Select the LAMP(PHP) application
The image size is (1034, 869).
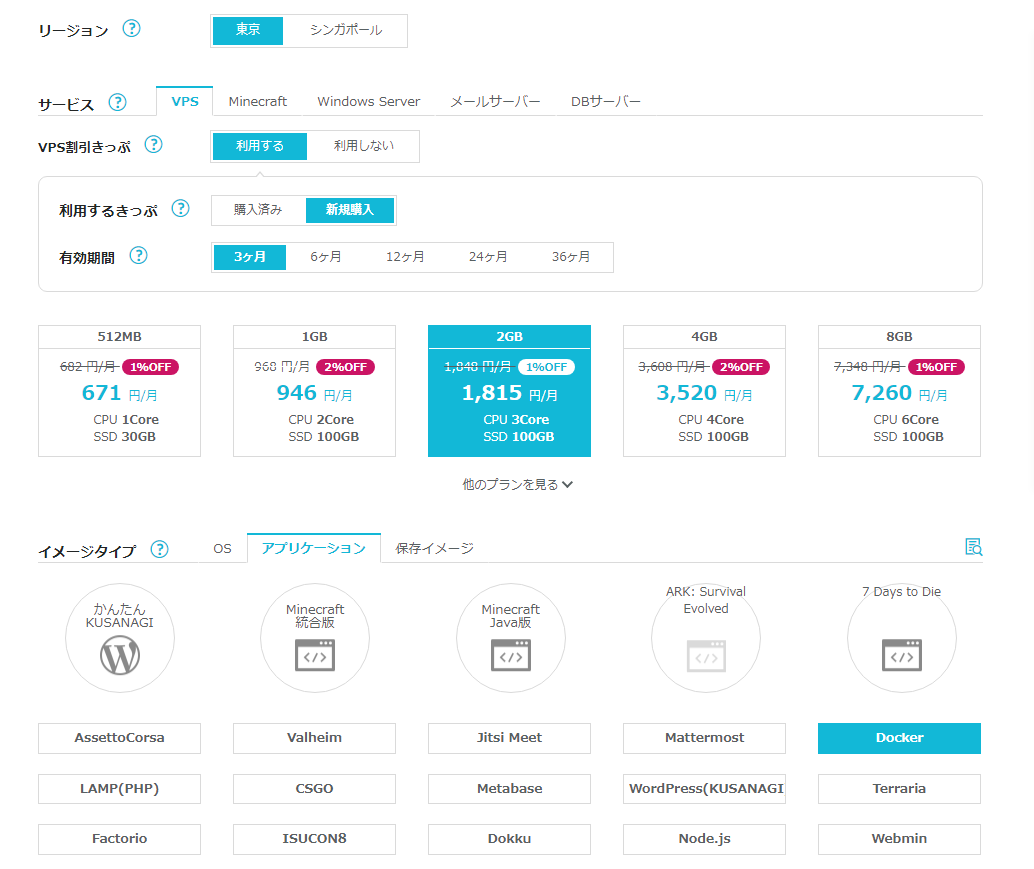(119, 789)
